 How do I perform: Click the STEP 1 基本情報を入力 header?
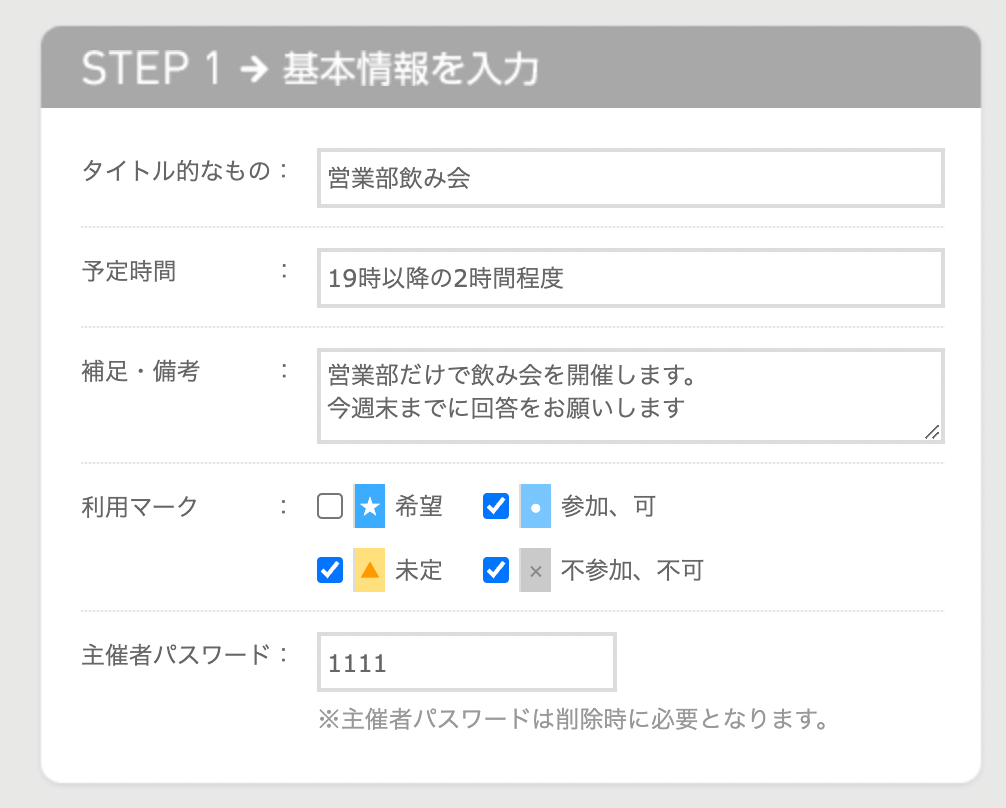click(310, 70)
